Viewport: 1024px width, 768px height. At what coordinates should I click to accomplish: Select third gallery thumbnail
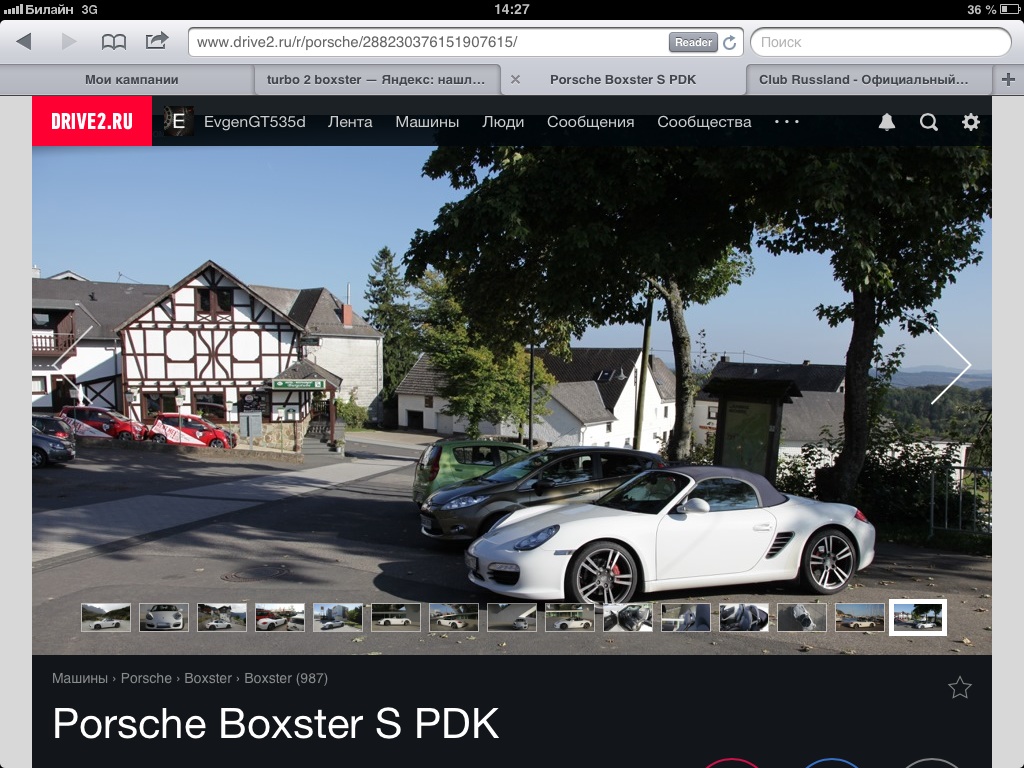point(222,617)
